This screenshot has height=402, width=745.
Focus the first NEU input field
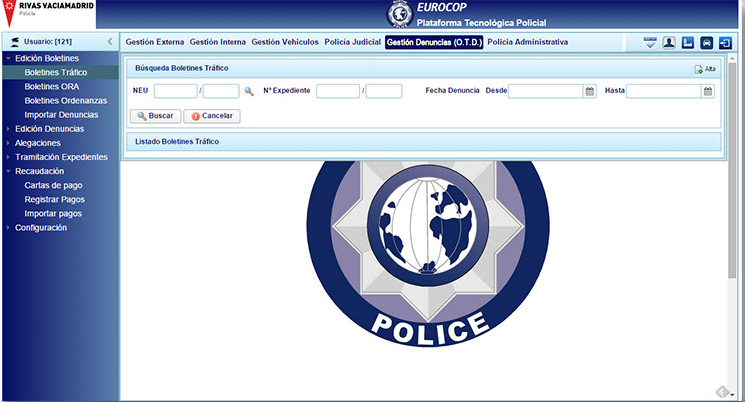176,91
